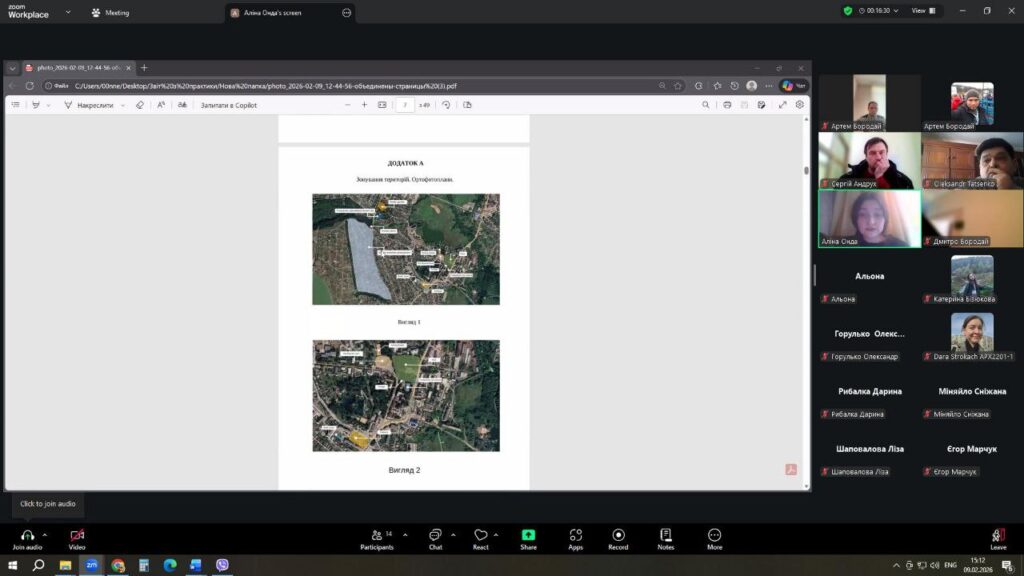Click Join audio headphone icon
This screenshot has height=576, width=1024.
pyautogui.click(x=27, y=535)
